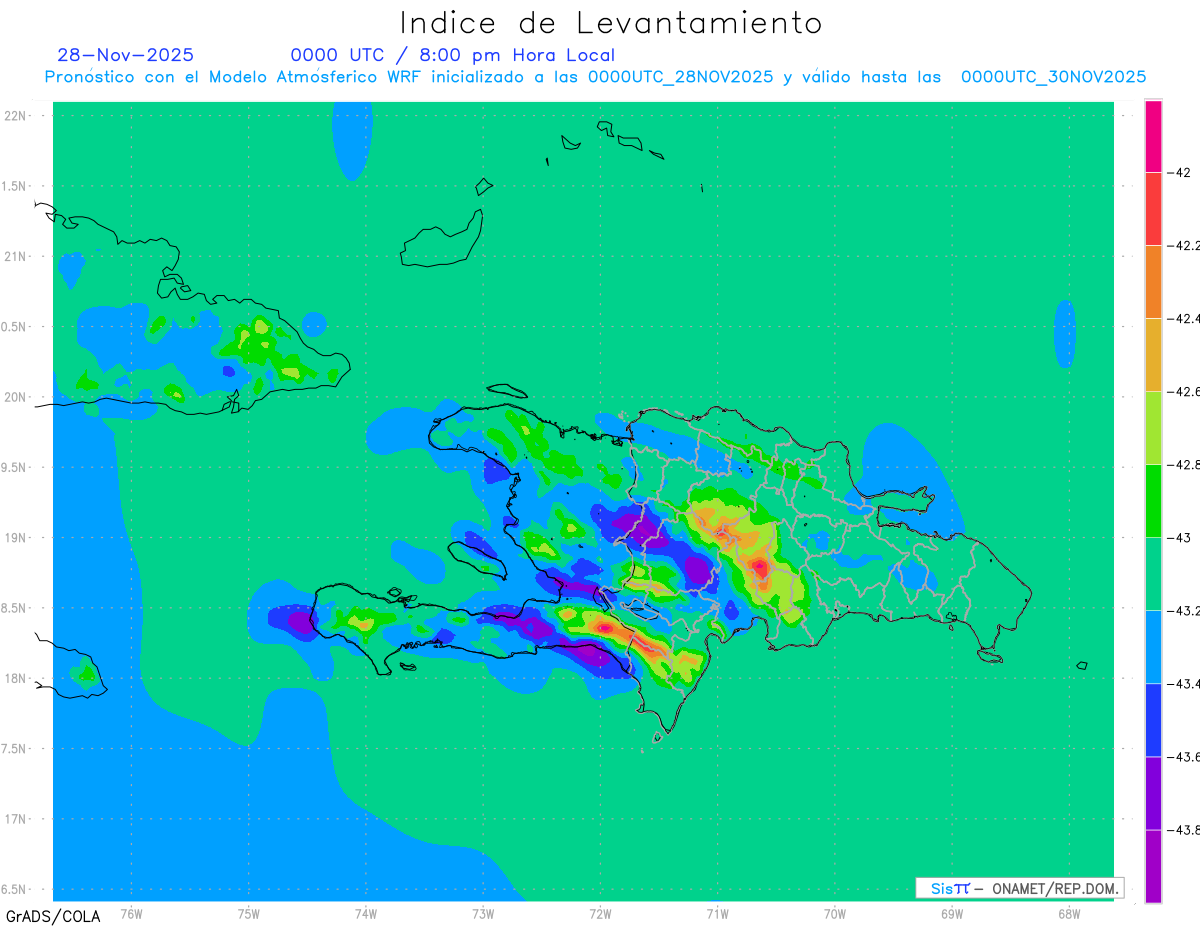Click the '17N' latitude label
This screenshot has height=927, width=1200.
pyautogui.click(x=17, y=819)
